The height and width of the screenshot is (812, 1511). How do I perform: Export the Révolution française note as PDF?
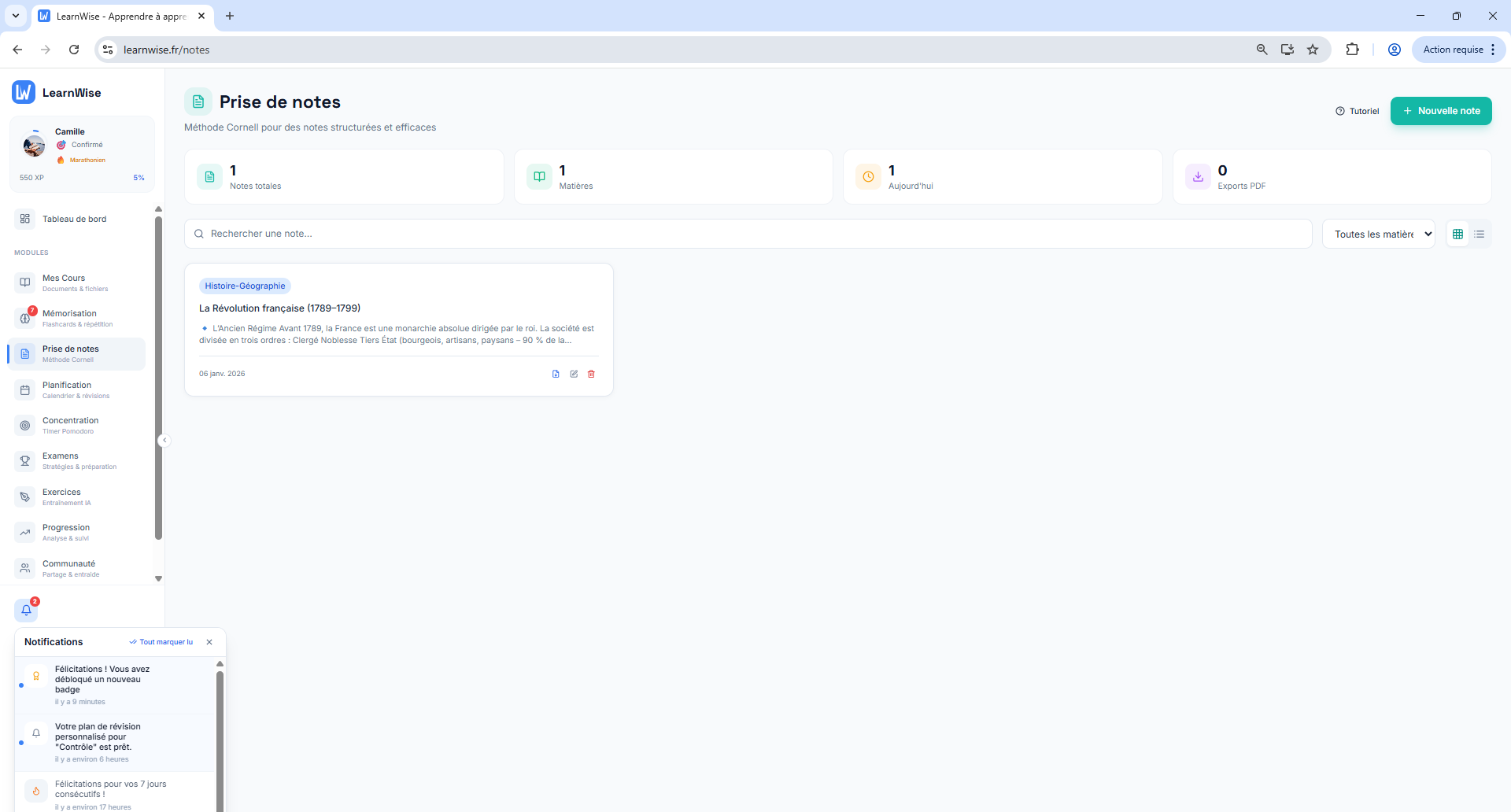(556, 374)
